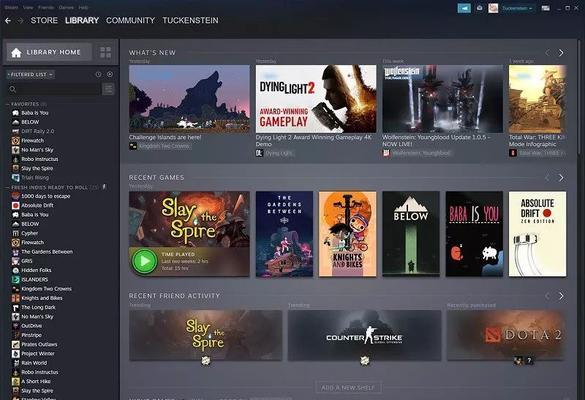Open The Gardens Between cover
This screenshot has width=585, height=400.
coord(284,234)
